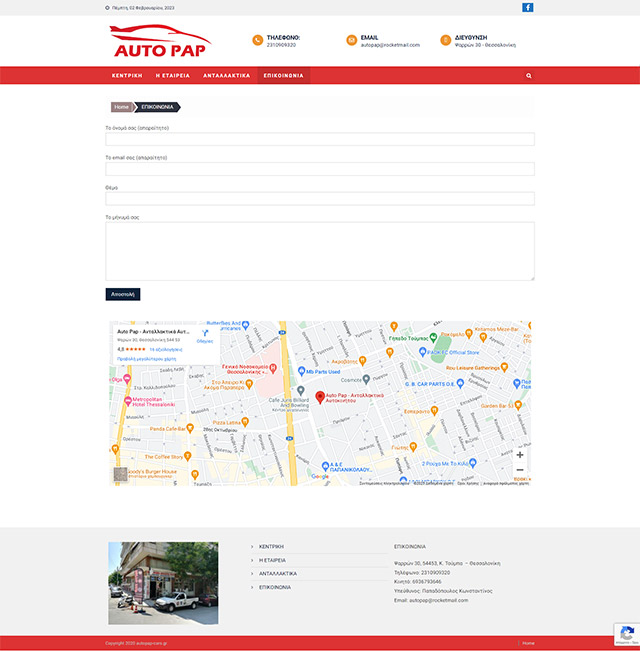Click the G. B. CAR PARTS O.E. marker

(x=460, y=383)
